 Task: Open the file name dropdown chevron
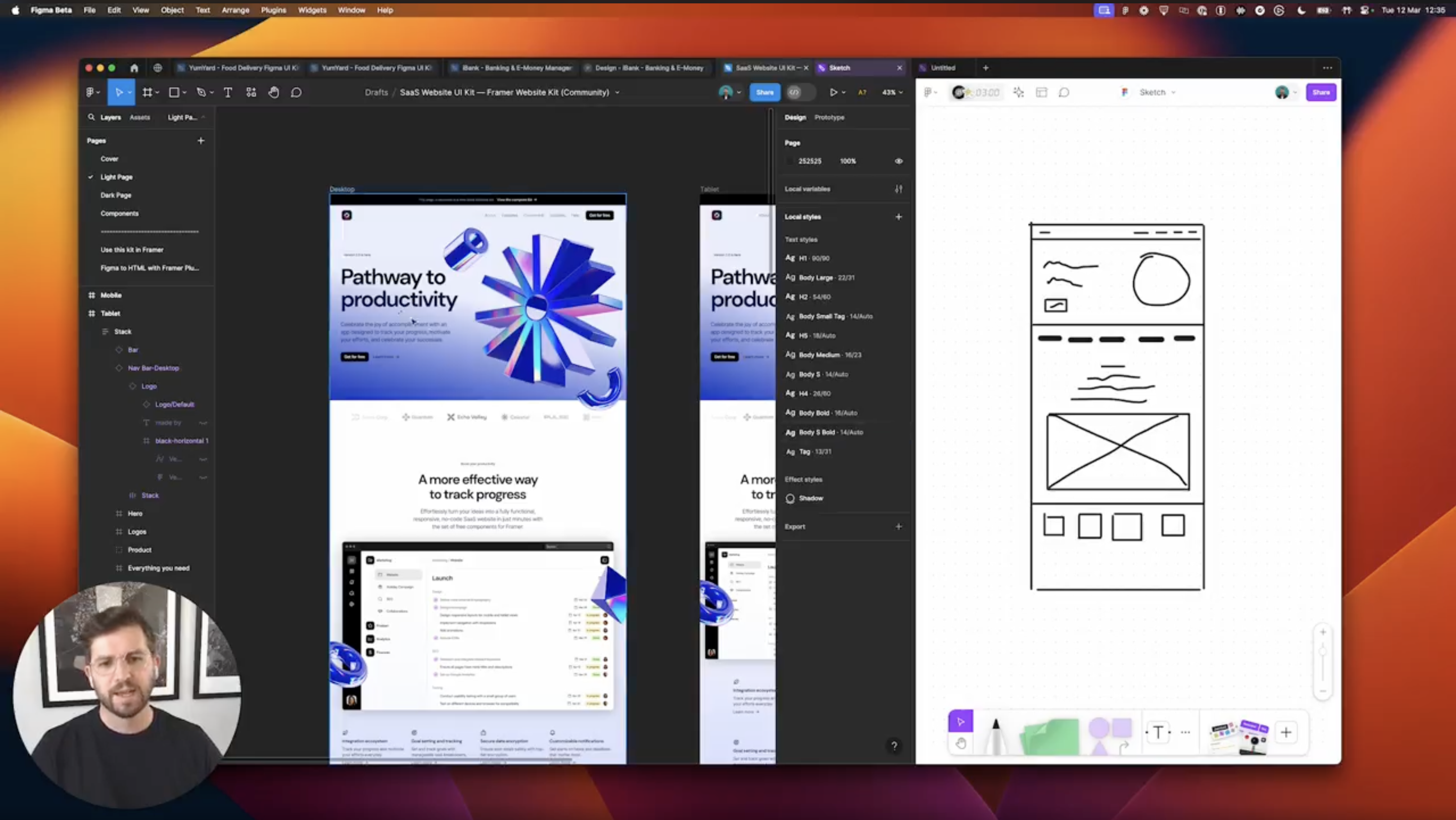coord(617,92)
